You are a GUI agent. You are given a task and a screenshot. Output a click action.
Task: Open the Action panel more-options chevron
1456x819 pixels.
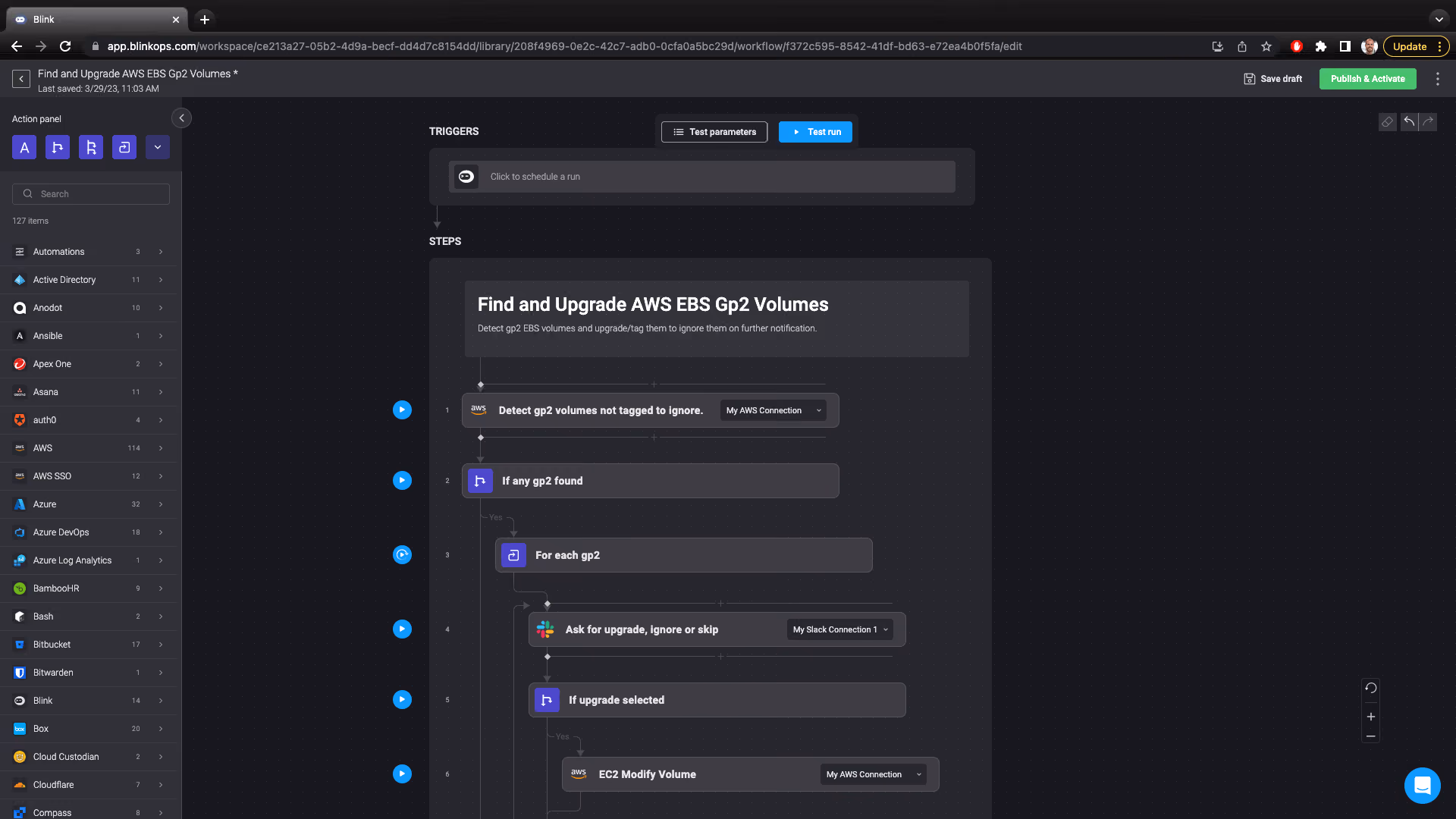click(158, 147)
